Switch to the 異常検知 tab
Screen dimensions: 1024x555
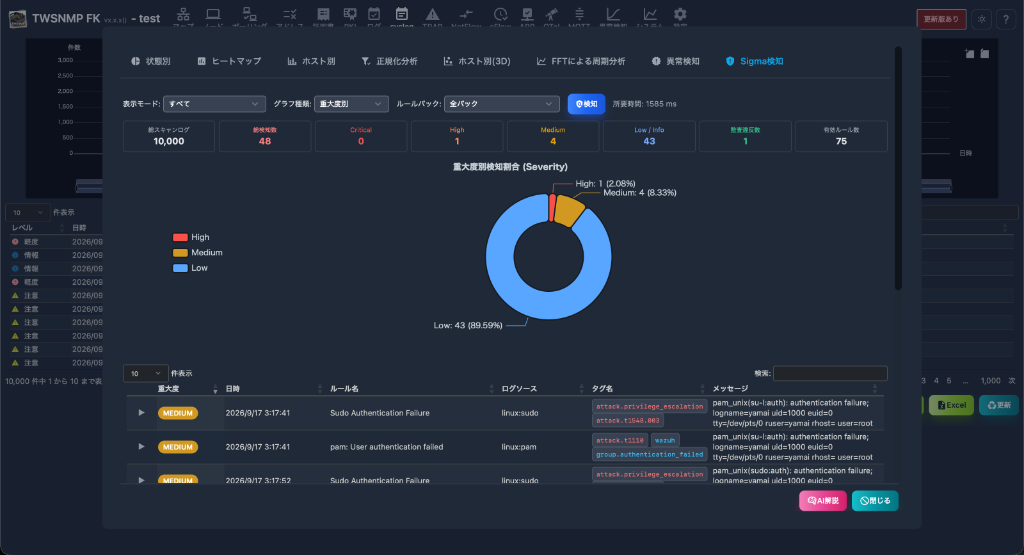tap(675, 61)
